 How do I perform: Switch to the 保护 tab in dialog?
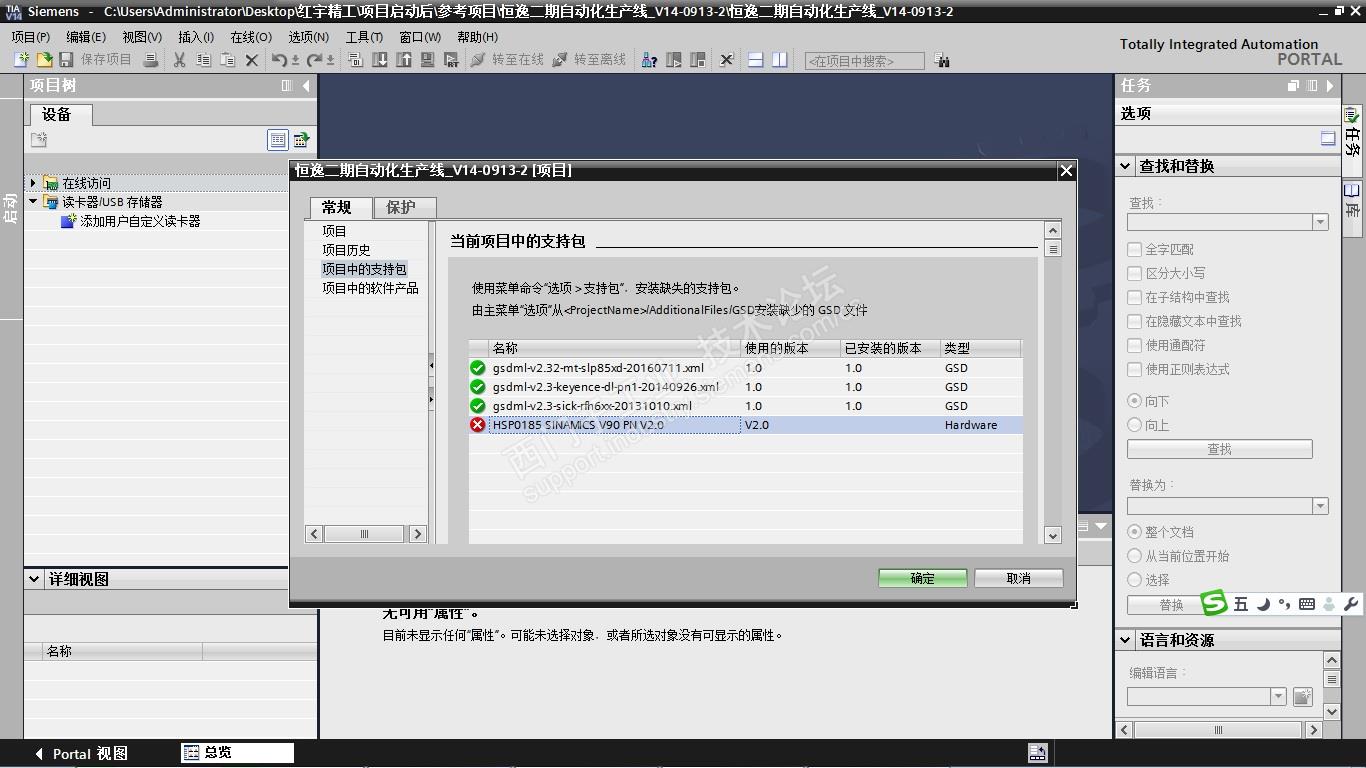point(405,208)
